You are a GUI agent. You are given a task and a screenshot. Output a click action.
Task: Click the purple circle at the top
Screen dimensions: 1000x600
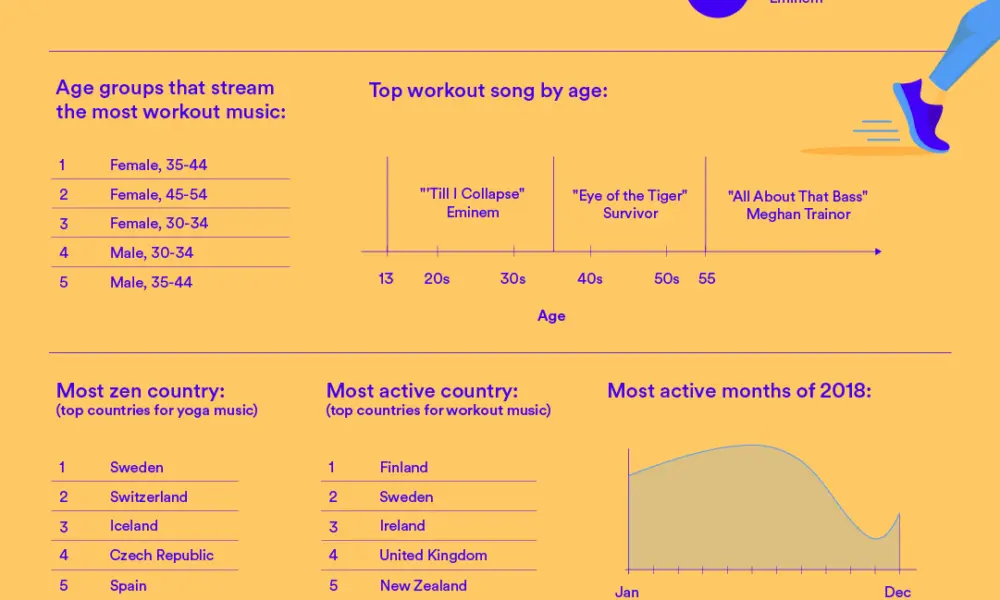pyautogui.click(x=718, y=6)
